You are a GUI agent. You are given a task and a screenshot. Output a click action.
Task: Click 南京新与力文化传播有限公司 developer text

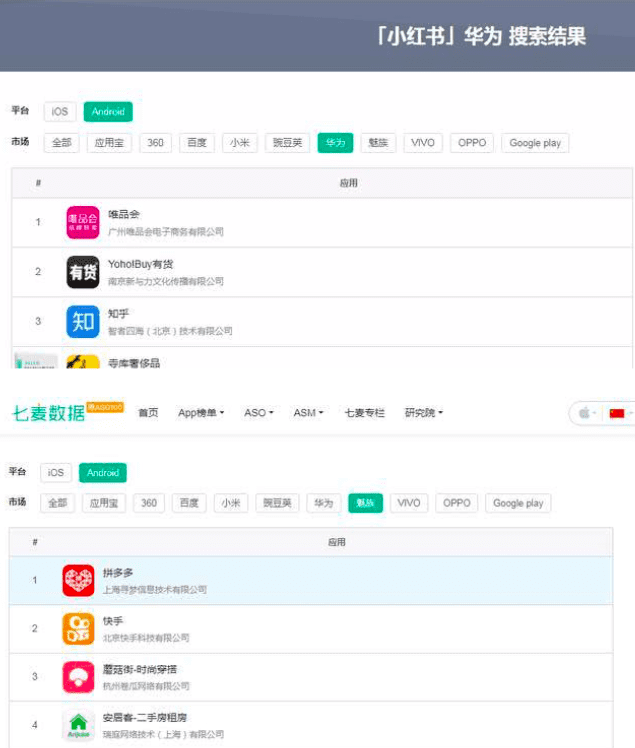click(x=166, y=281)
